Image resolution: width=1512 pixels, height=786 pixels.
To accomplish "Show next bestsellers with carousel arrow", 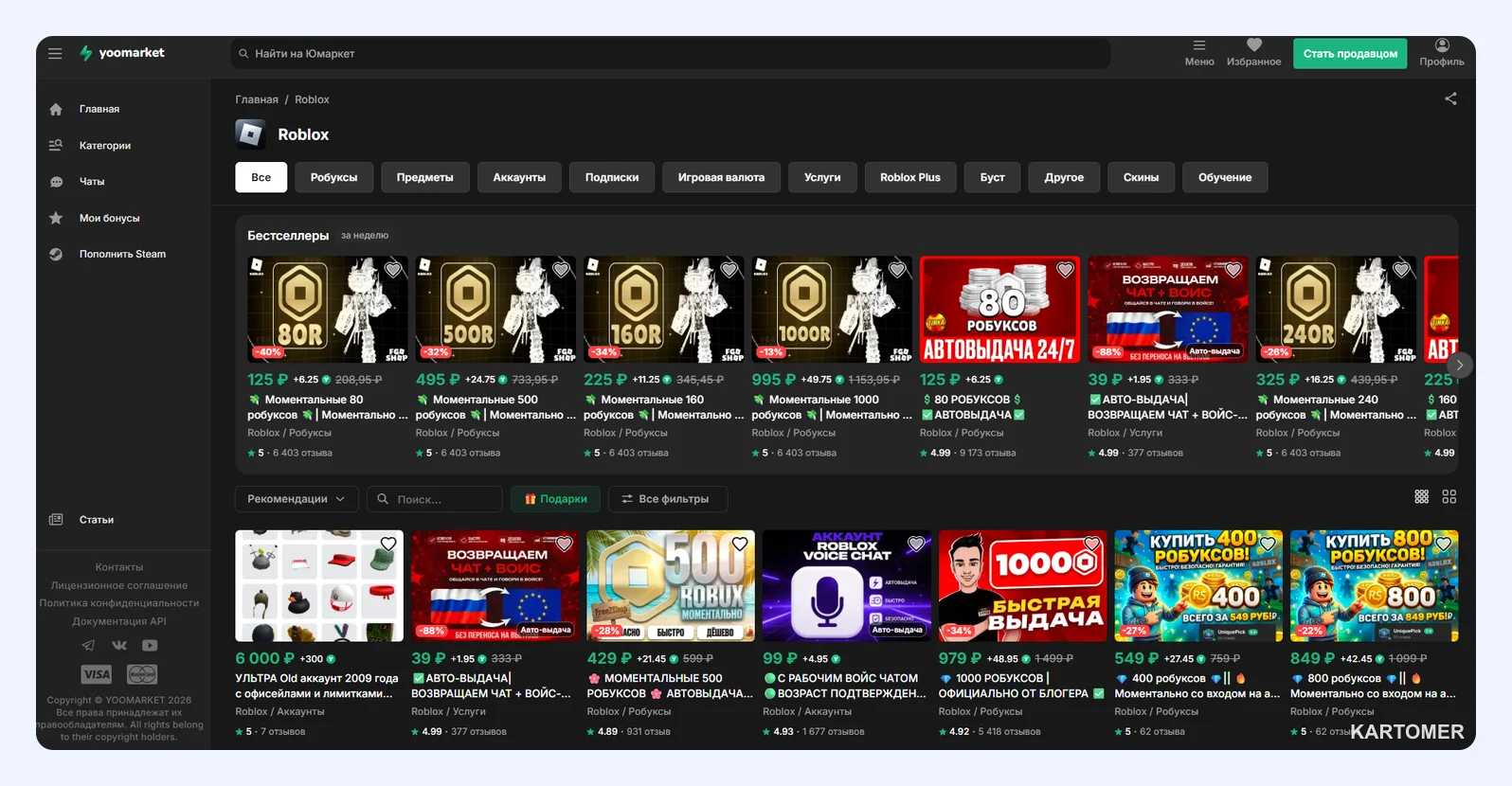I will pyautogui.click(x=1460, y=365).
